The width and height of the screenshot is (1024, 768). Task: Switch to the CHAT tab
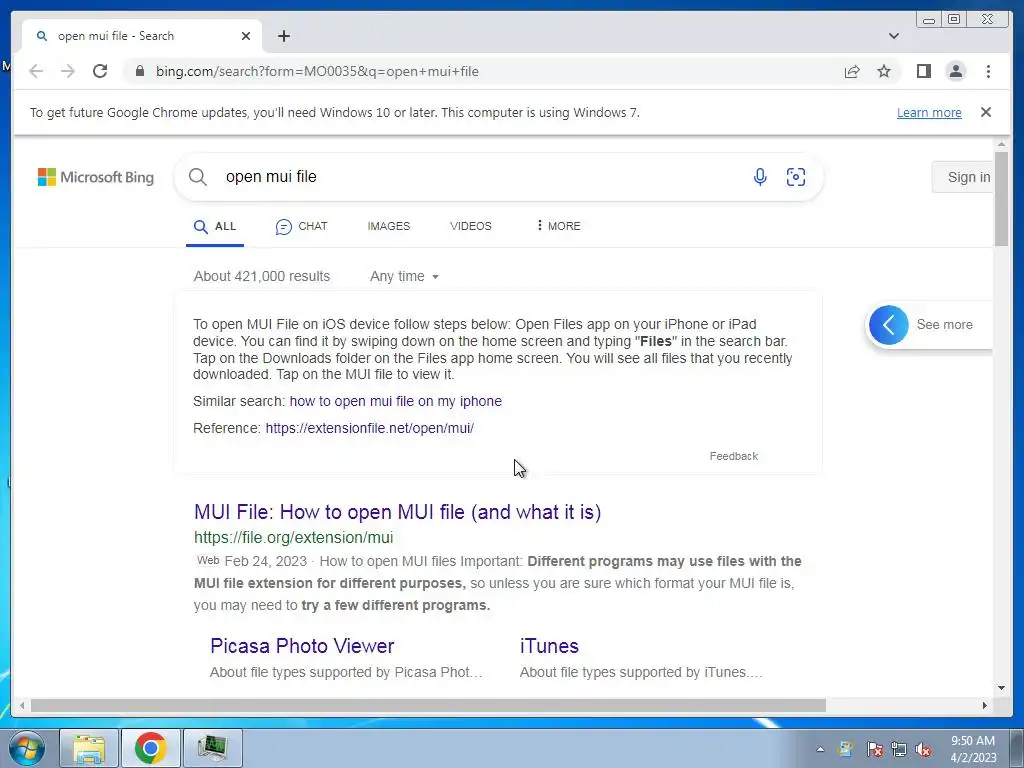301,227
